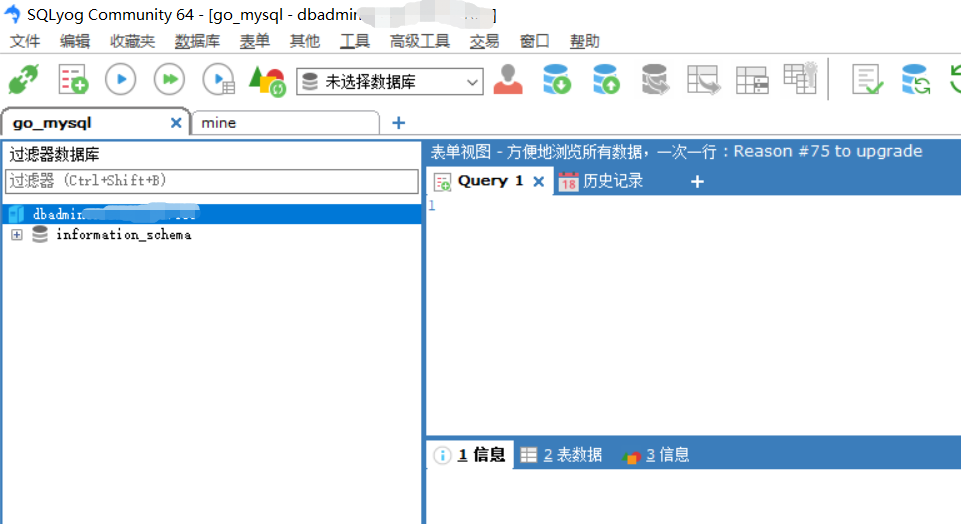This screenshot has height=524, width=961.
Task: Click the gray database sync icon
Action: pos(655,80)
